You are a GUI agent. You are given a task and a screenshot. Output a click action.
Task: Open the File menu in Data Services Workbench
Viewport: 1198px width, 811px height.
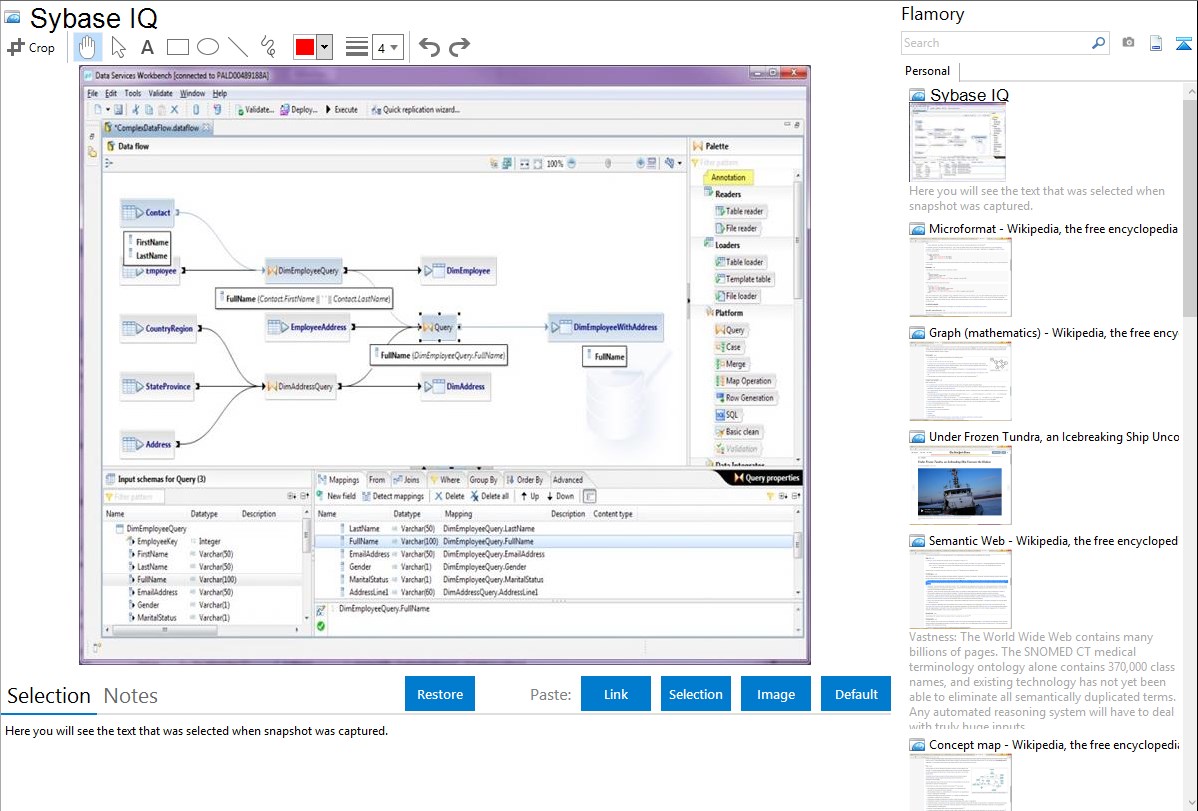[92, 93]
